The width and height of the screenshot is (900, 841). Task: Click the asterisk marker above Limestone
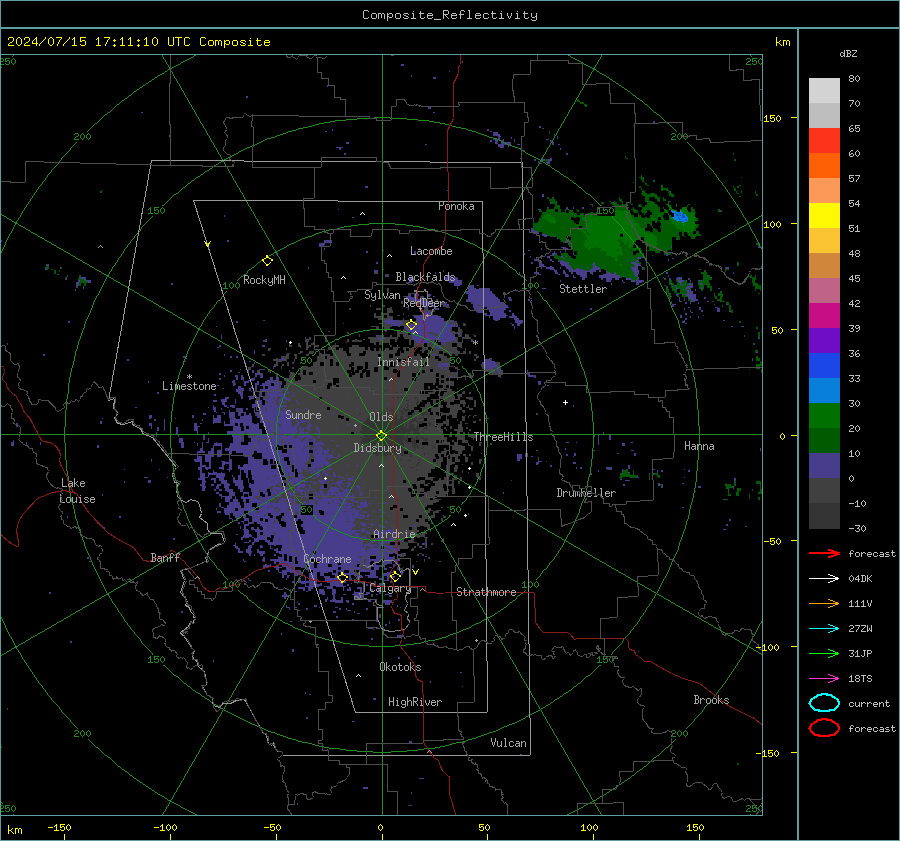click(189, 377)
